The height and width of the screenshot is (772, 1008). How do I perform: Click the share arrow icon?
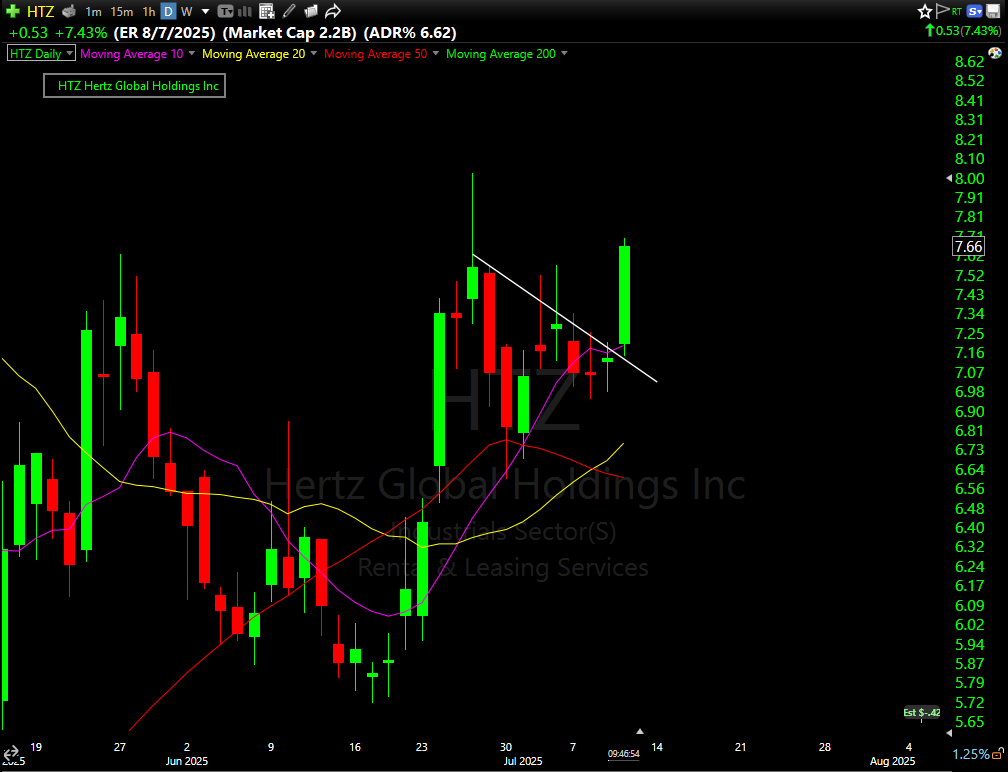[332, 11]
